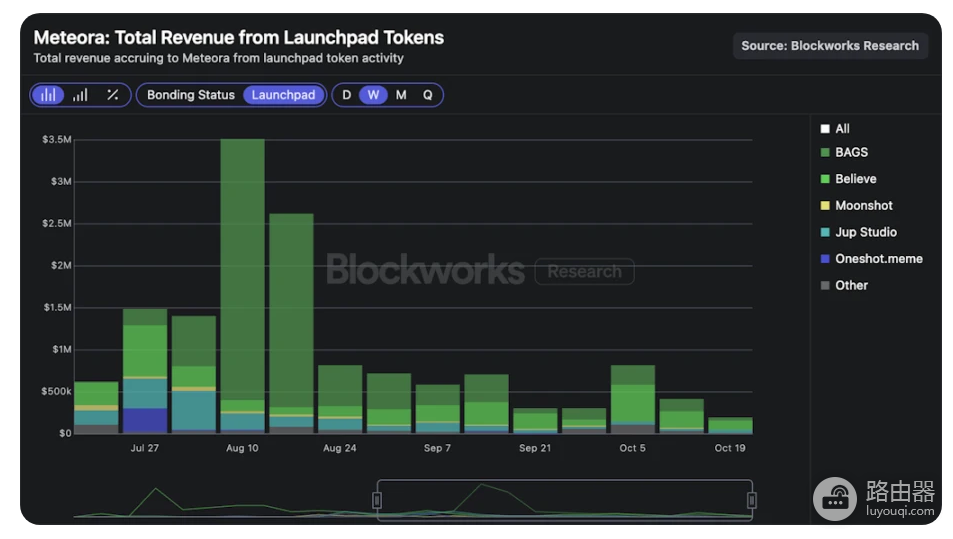
Task: Toggle the Believe series in legend
Action: [x=848, y=179]
